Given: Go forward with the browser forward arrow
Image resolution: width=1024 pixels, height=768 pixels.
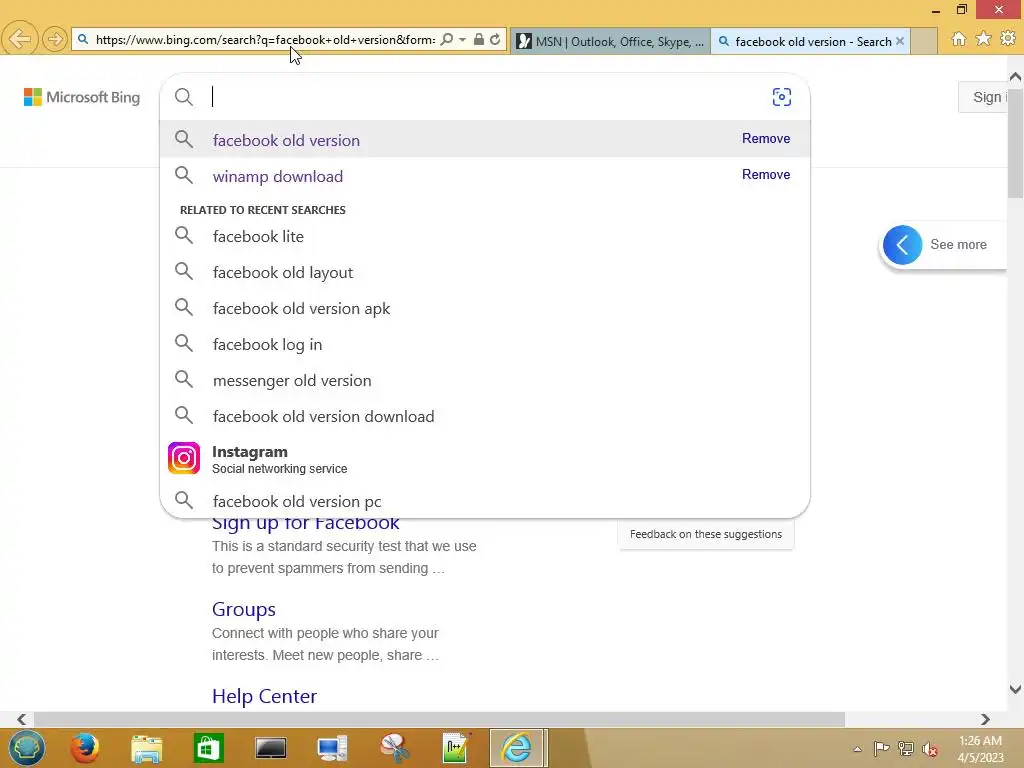Looking at the screenshot, I should coord(55,39).
